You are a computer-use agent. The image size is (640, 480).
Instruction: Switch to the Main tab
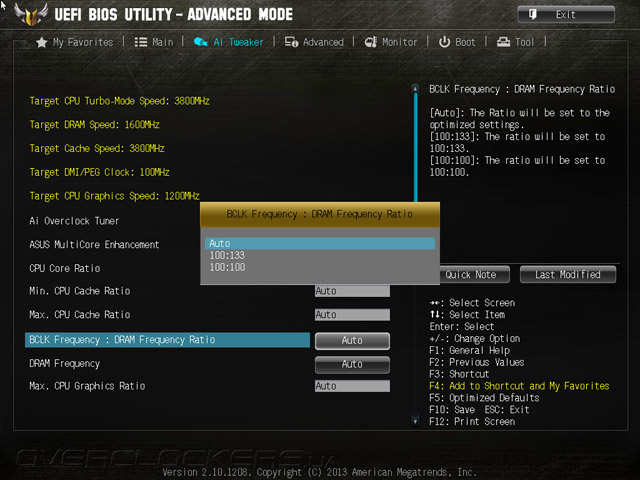click(x=162, y=42)
